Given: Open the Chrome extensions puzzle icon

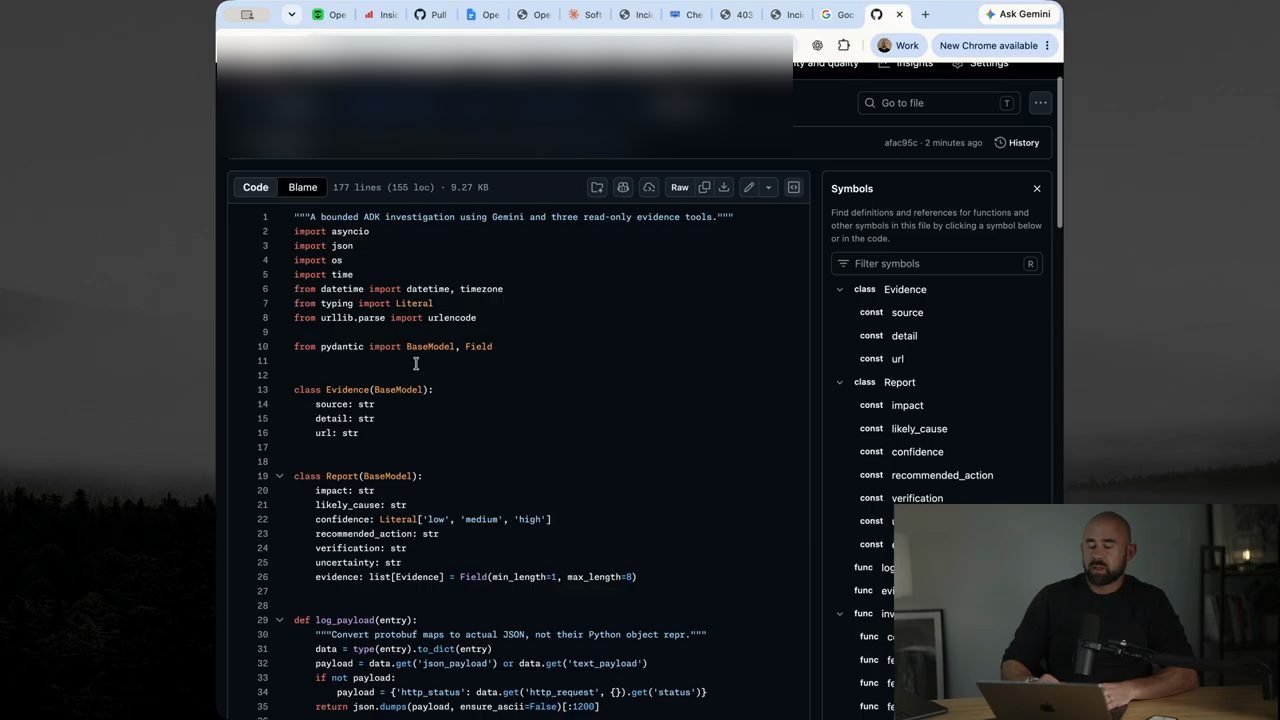Looking at the screenshot, I should (x=844, y=45).
